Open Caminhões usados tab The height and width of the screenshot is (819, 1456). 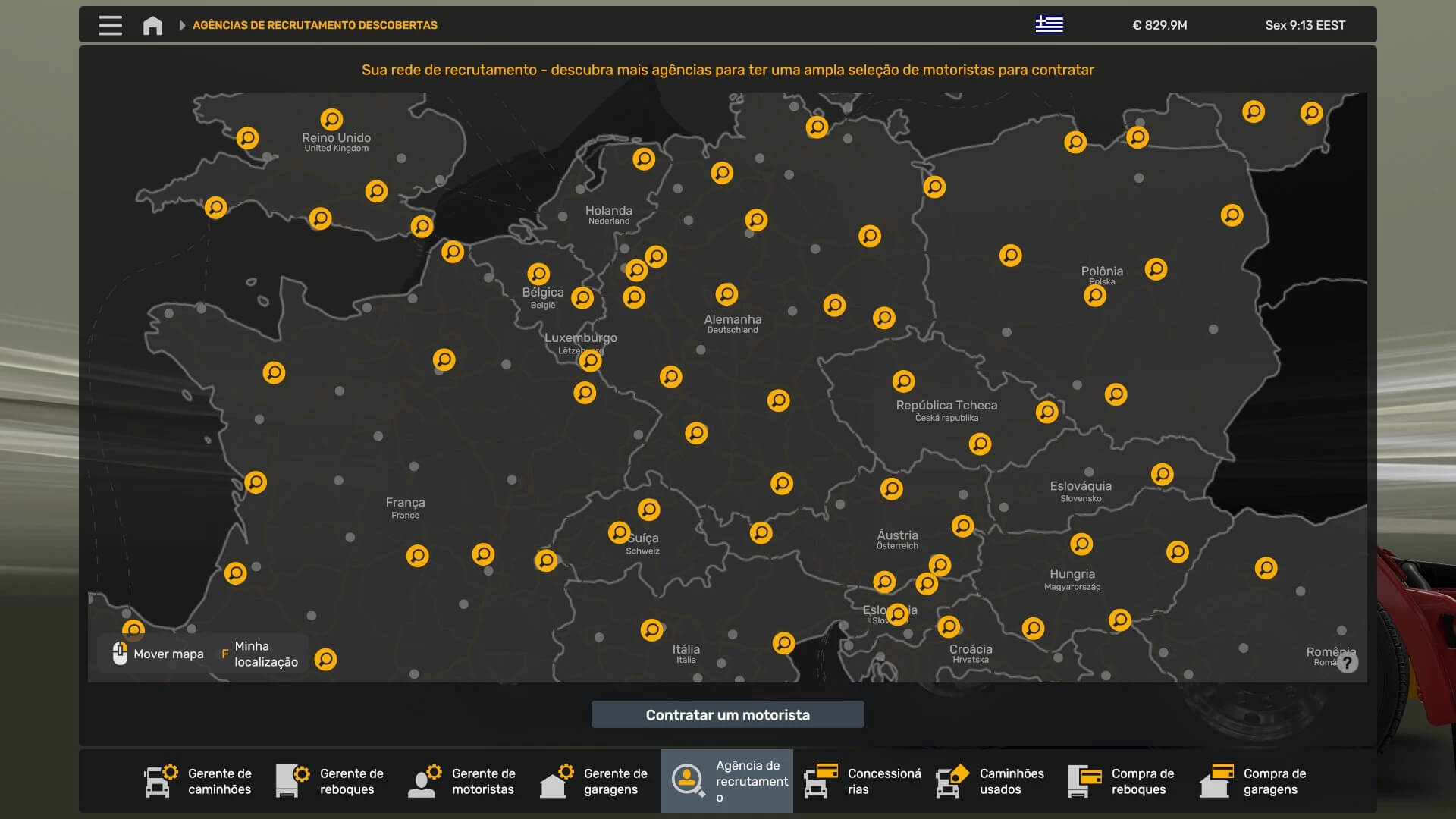point(990,781)
